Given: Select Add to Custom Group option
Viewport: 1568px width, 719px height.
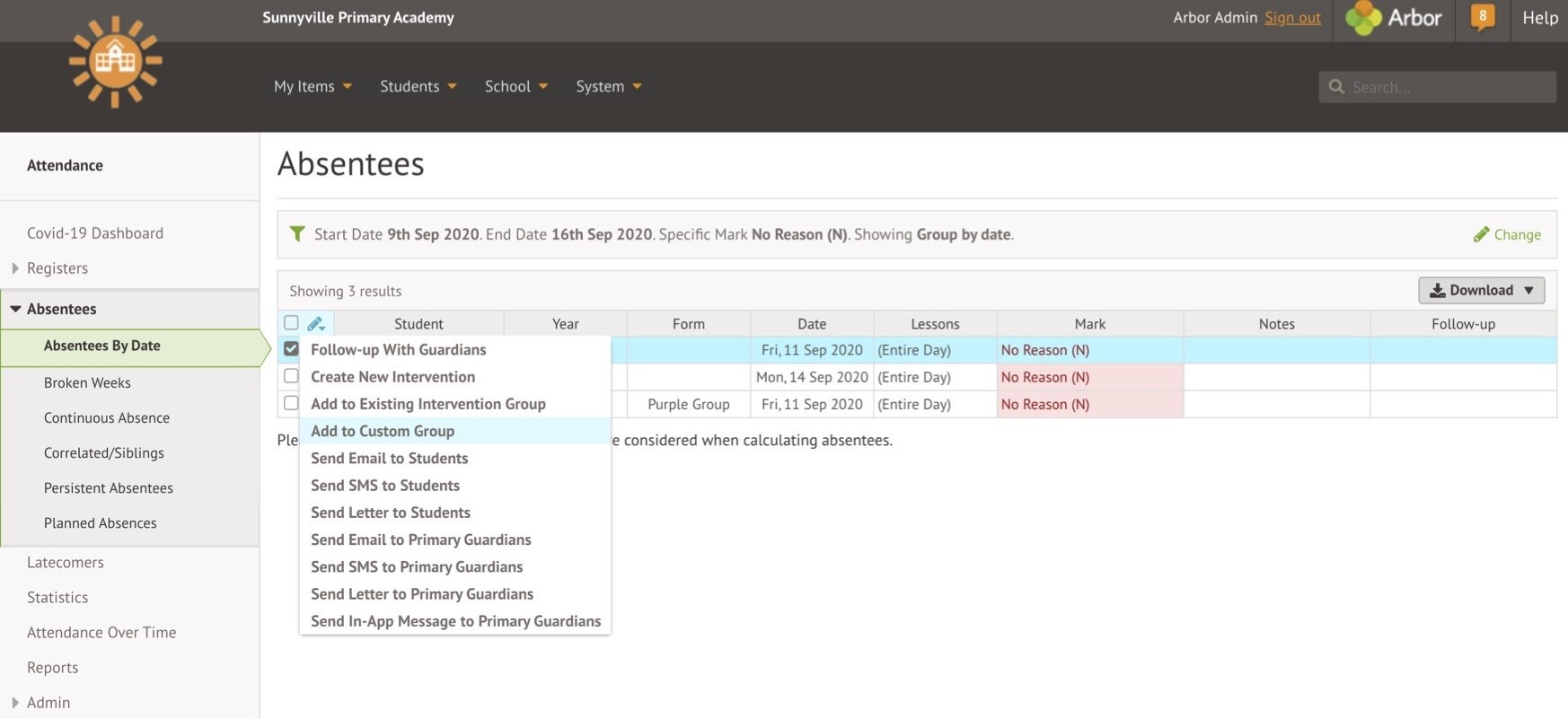Looking at the screenshot, I should coord(454,431).
